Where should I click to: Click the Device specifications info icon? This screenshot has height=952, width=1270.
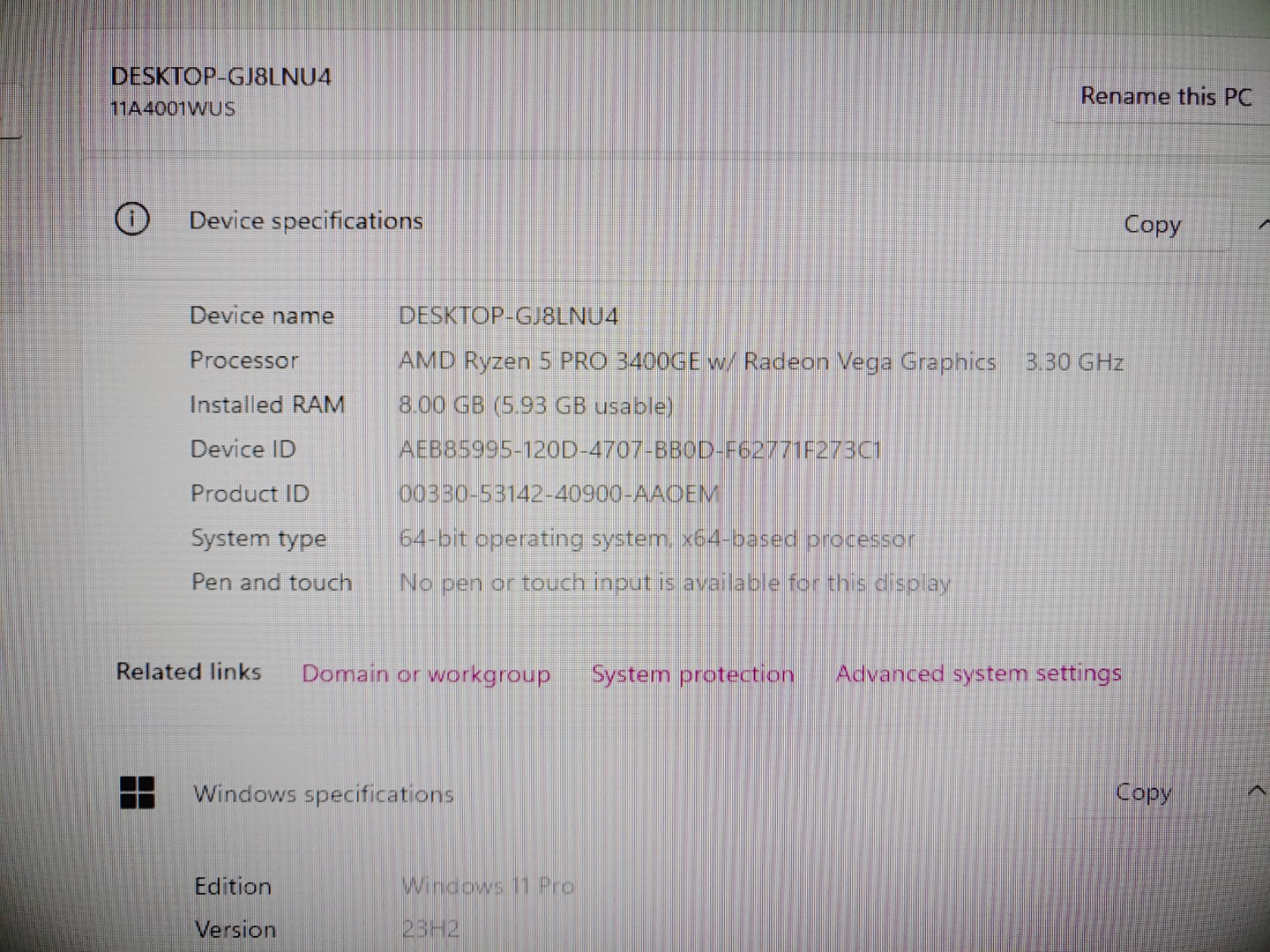pyautogui.click(x=132, y=219)
